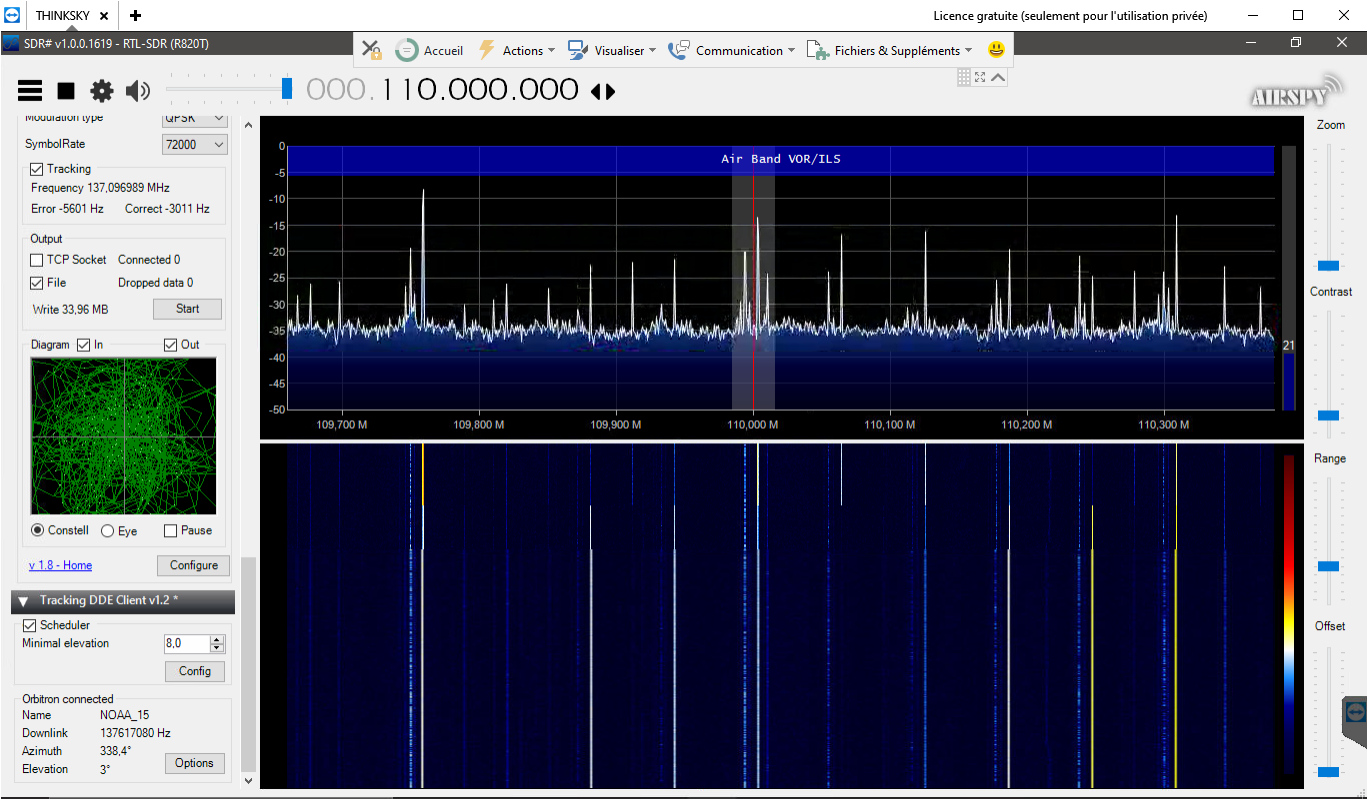Viewport: 1368px width, 800px height.
Task: Open the v 1.8 - Home link
Action: [x=60, y=565]
